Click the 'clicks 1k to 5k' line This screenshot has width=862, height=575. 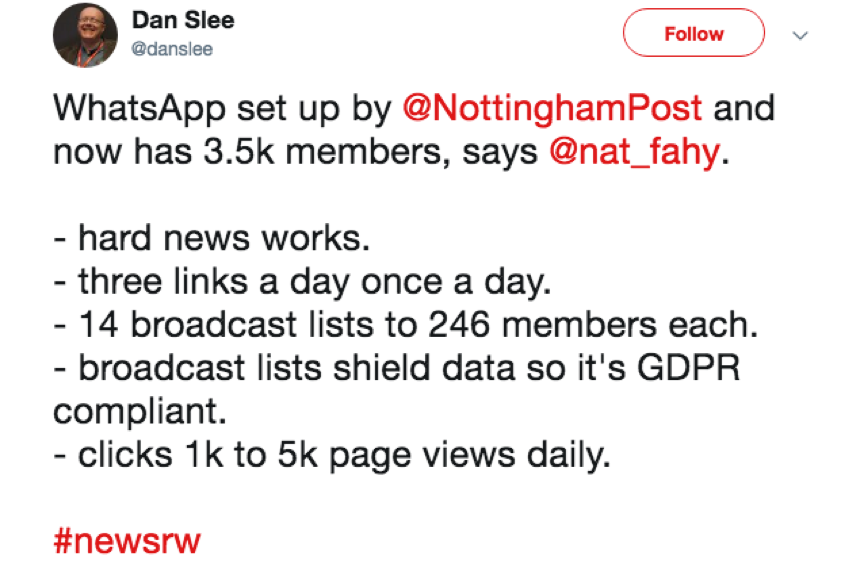click(x=332, y=456)
